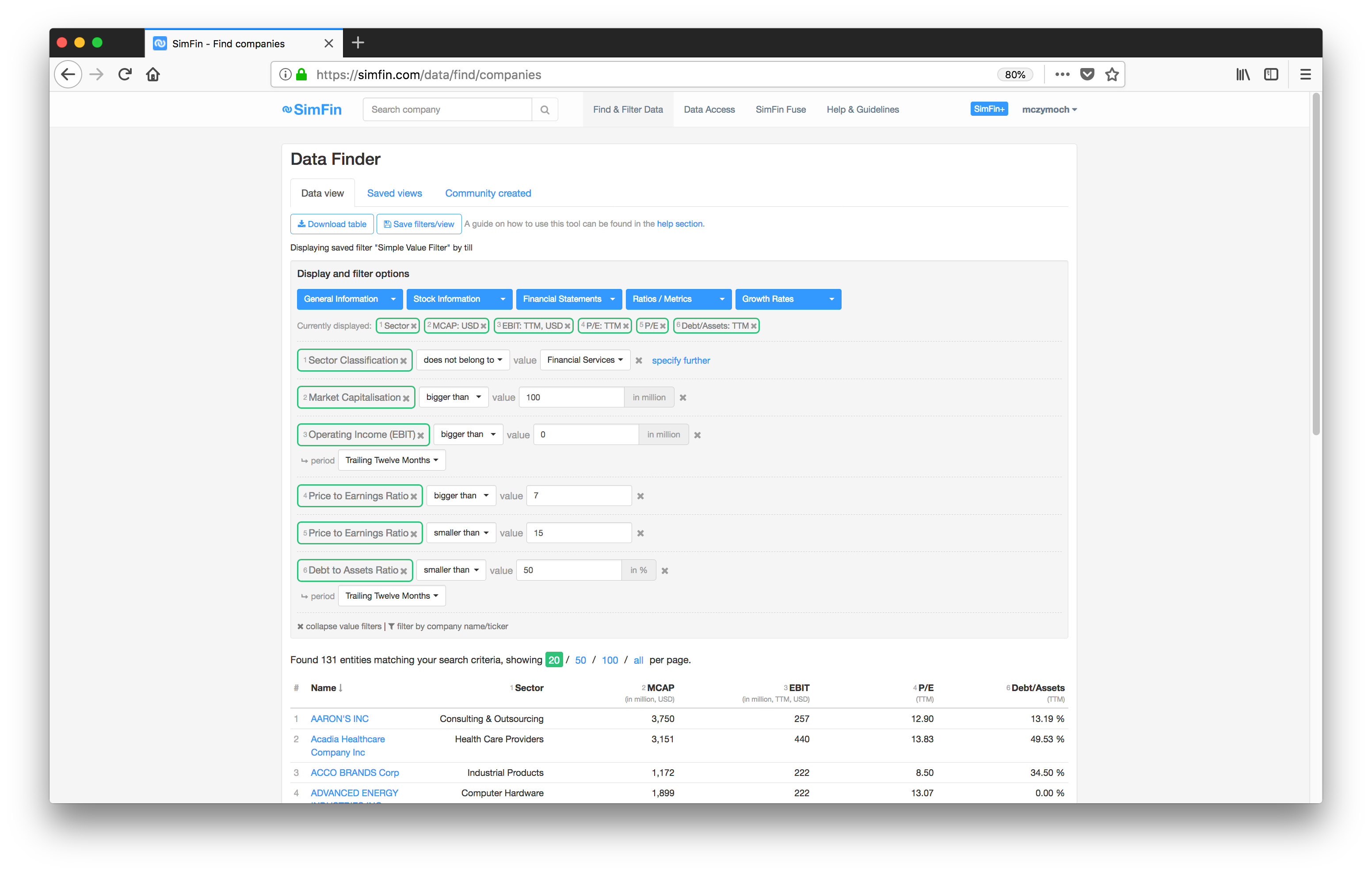Delete the Market Capitalisation filter row
Screen dimensions: 1372x874
(682, 398)
